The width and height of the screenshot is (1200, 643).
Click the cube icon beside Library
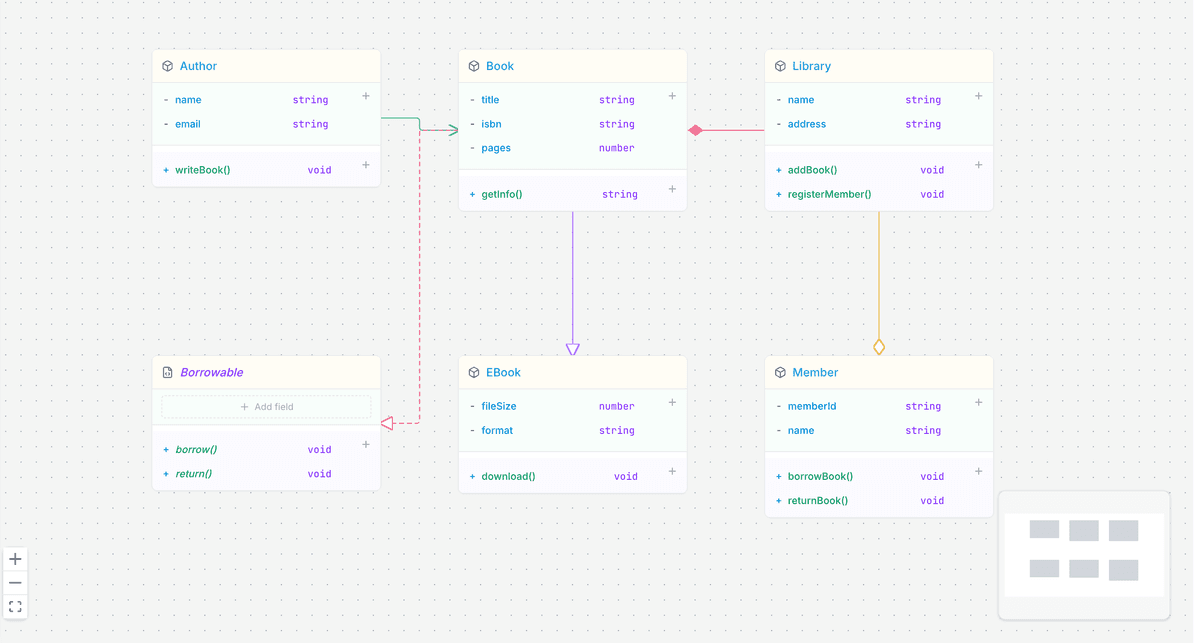(780, 66)
